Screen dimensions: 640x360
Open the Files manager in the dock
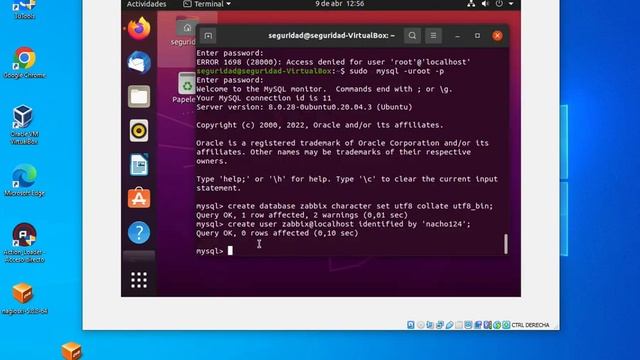(x=139, y=97)
